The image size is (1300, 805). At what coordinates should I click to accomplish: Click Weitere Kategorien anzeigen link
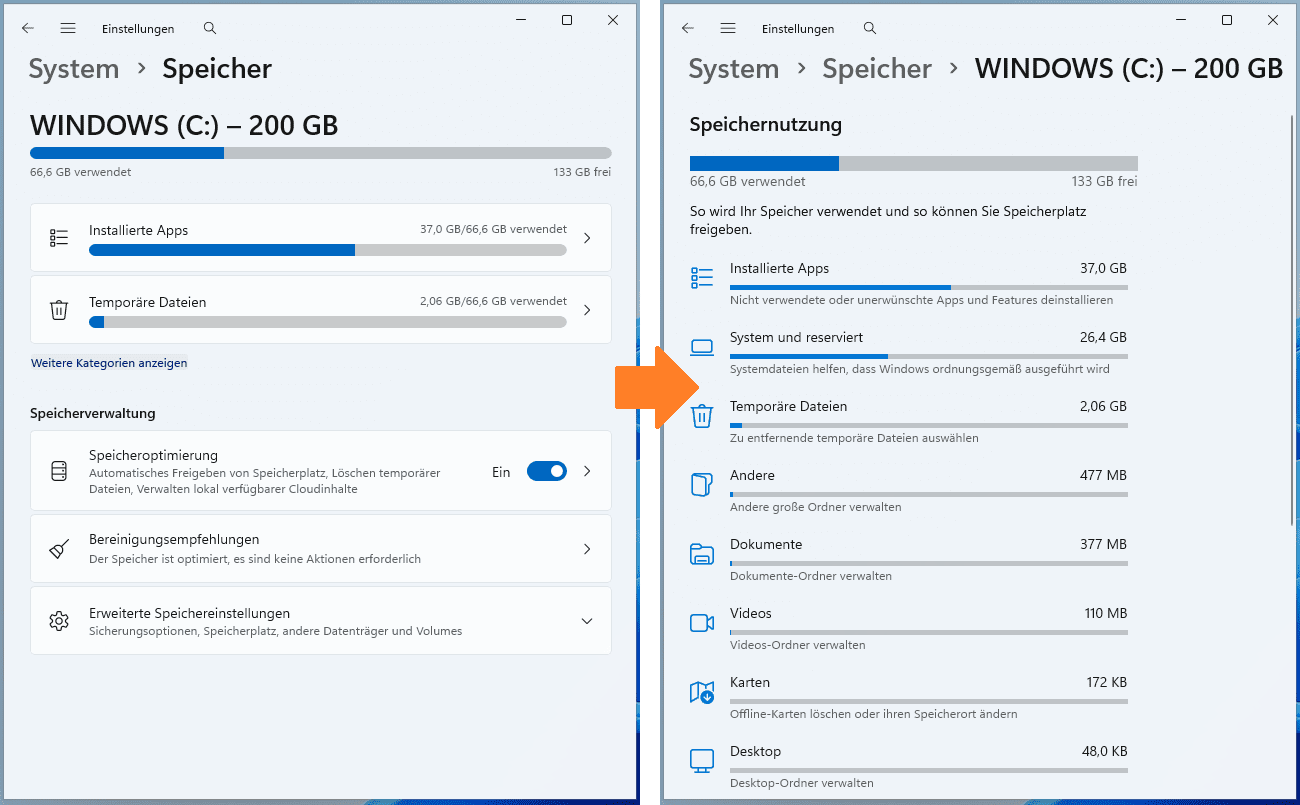(109, 363)
